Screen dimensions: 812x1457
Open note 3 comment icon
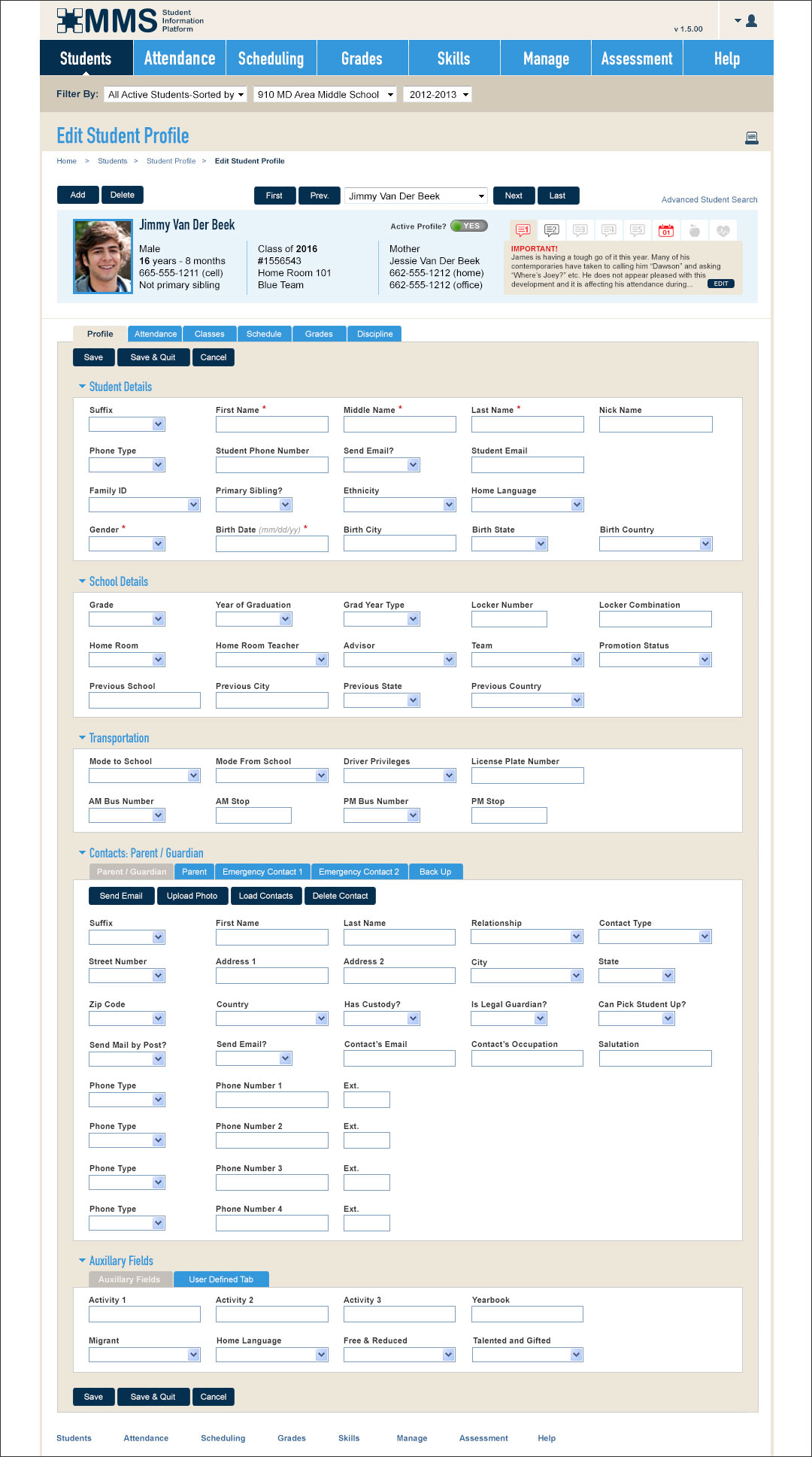(580, 230)
